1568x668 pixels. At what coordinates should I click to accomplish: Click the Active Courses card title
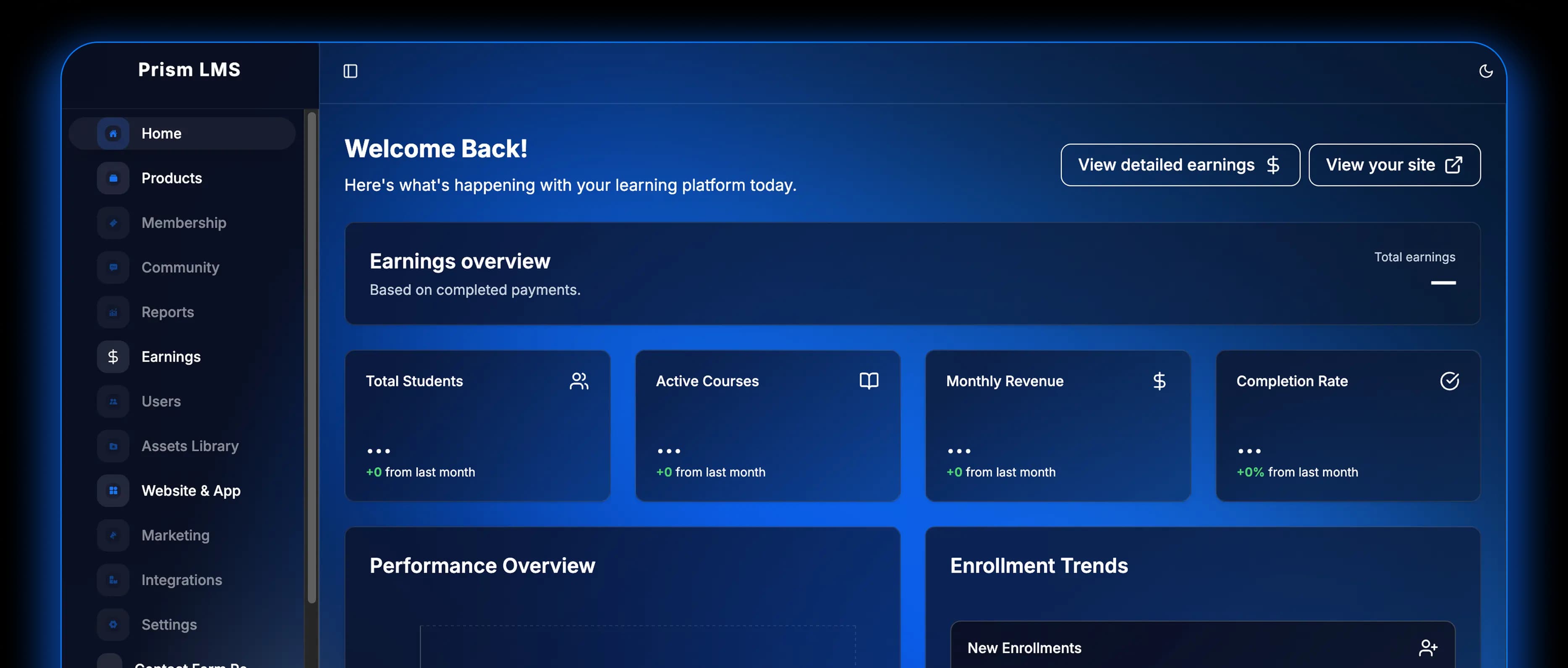(707, 381)
